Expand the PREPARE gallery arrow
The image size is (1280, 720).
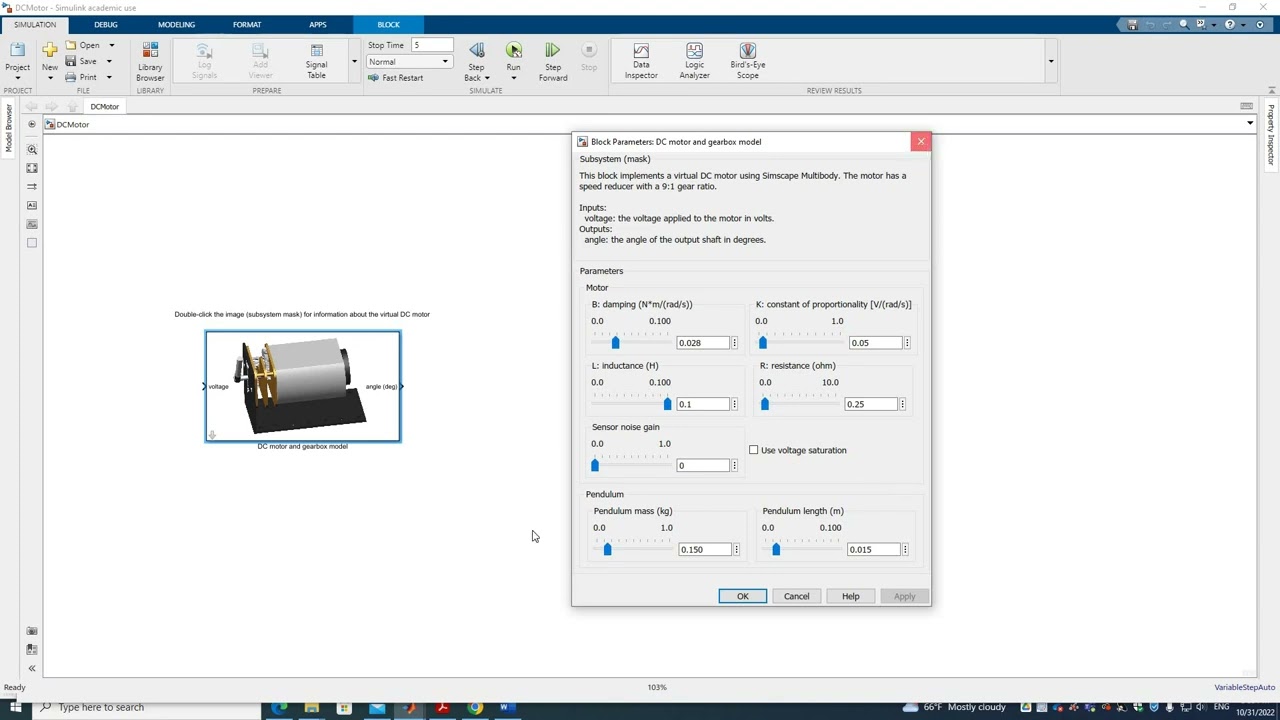click(x=353, y=62)
